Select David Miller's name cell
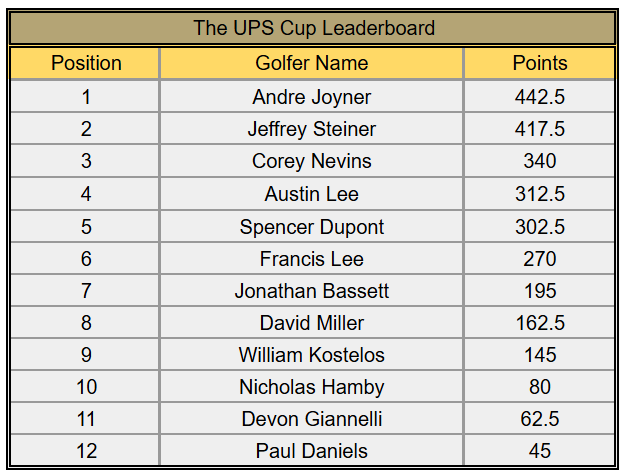 311,323
